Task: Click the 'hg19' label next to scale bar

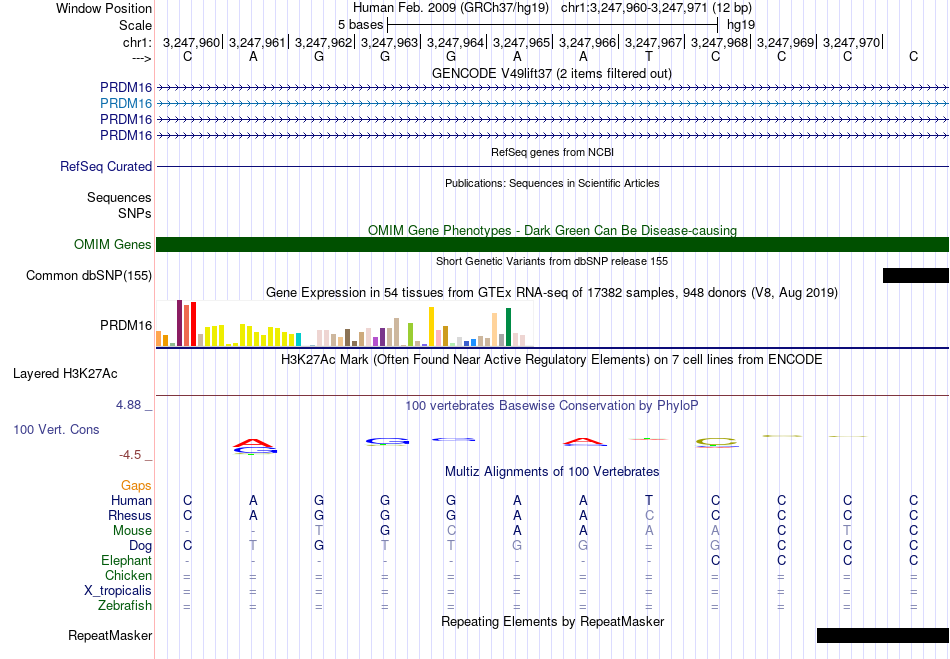Action: [741, 25]
